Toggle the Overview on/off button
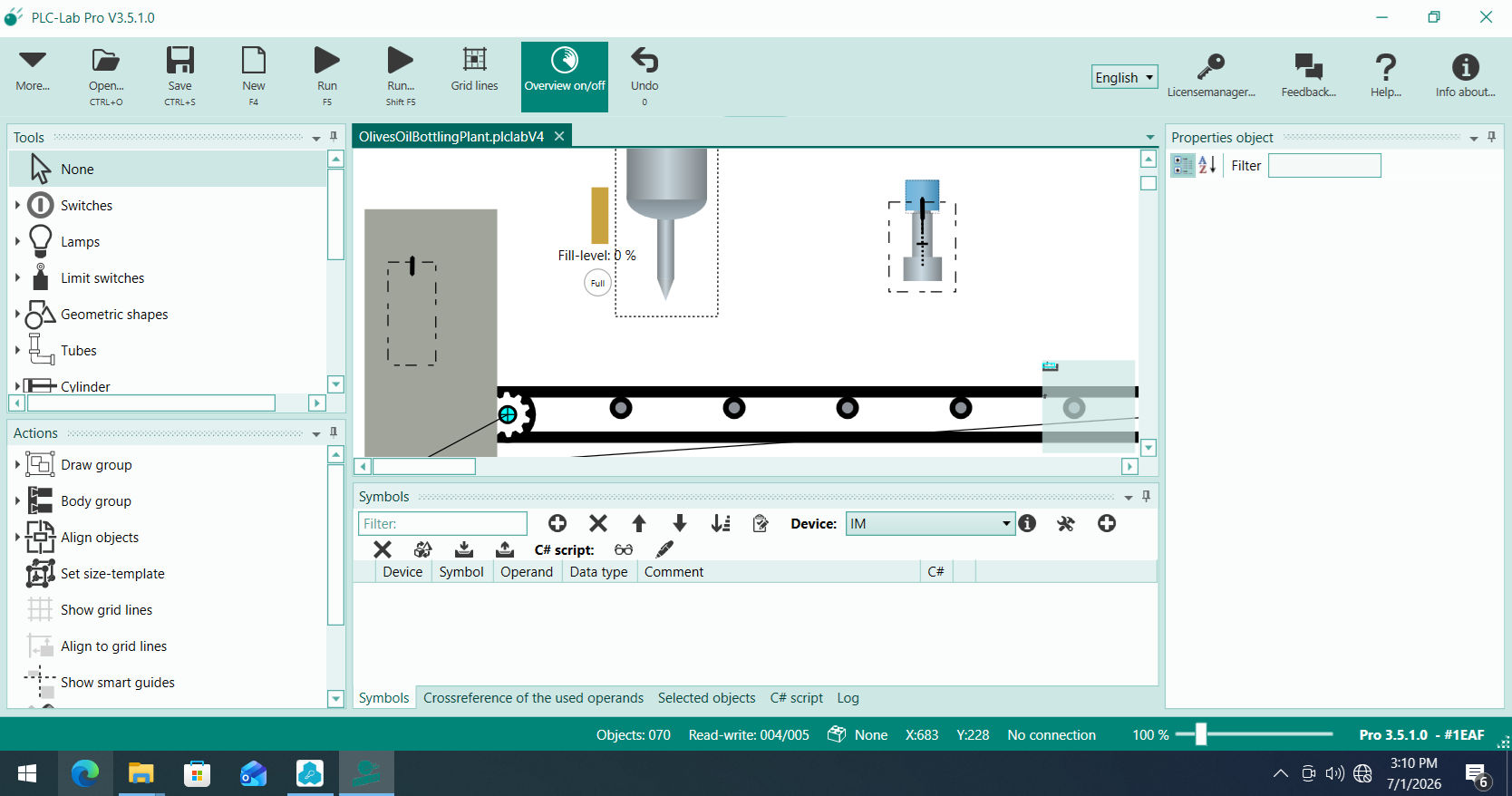 point(565,76)
